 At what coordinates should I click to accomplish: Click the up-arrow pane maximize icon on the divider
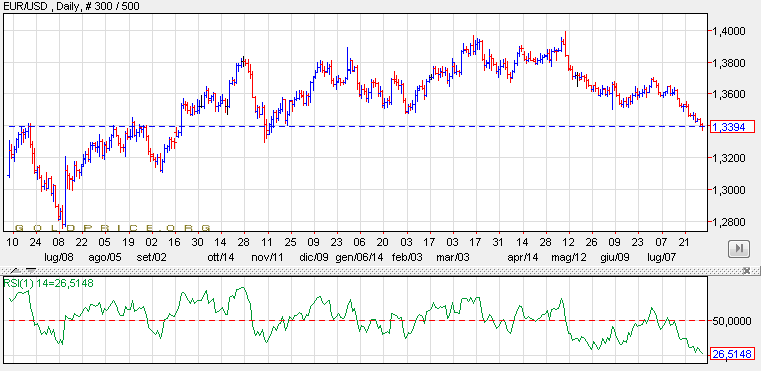point(16,270)
